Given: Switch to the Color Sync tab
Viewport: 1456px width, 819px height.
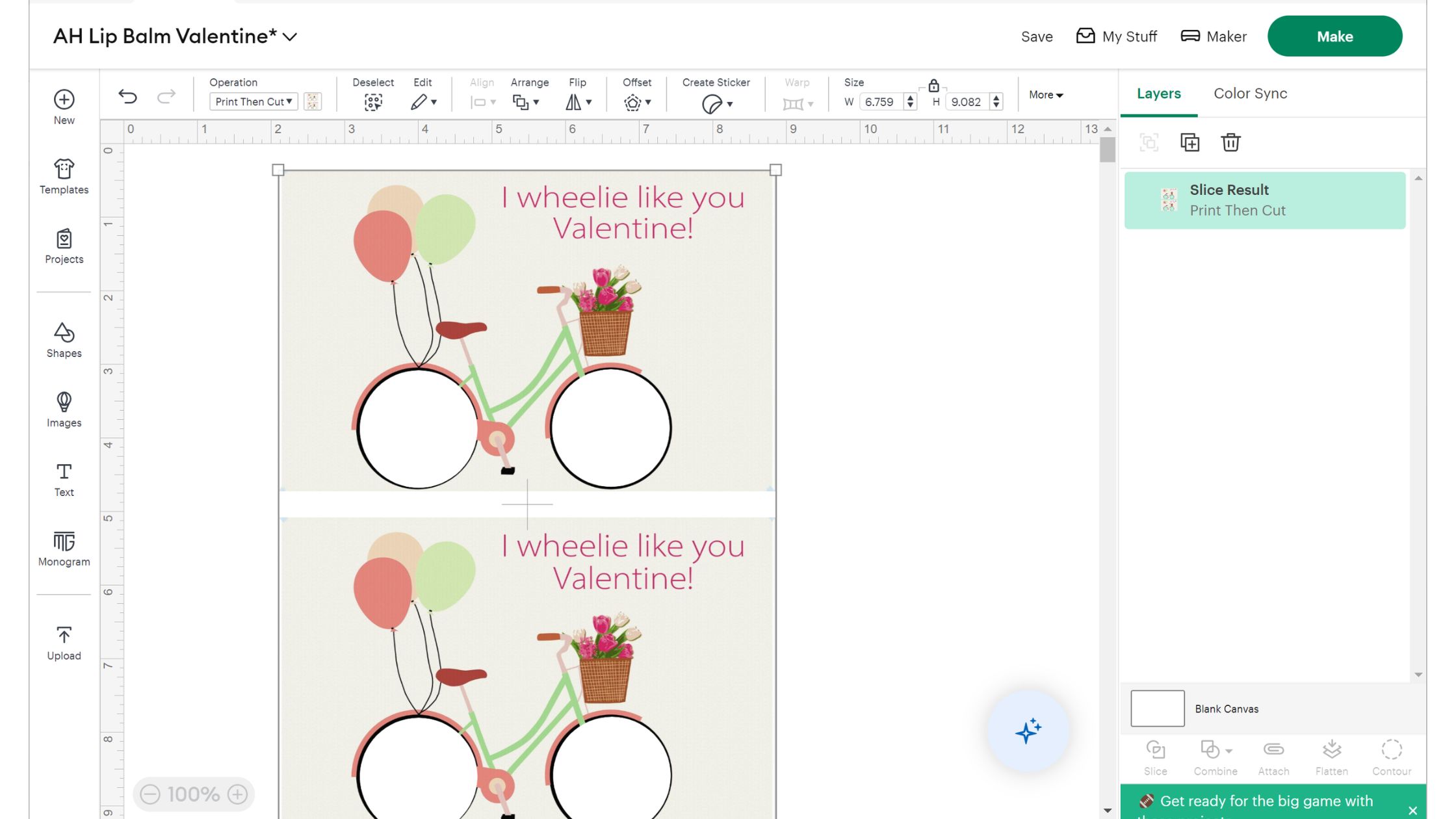Looking at the screenshot, I should point(1250,94).
